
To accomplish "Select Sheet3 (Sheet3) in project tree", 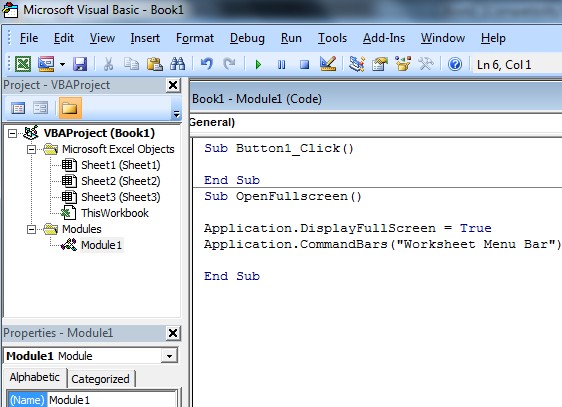I will [120, 197].
